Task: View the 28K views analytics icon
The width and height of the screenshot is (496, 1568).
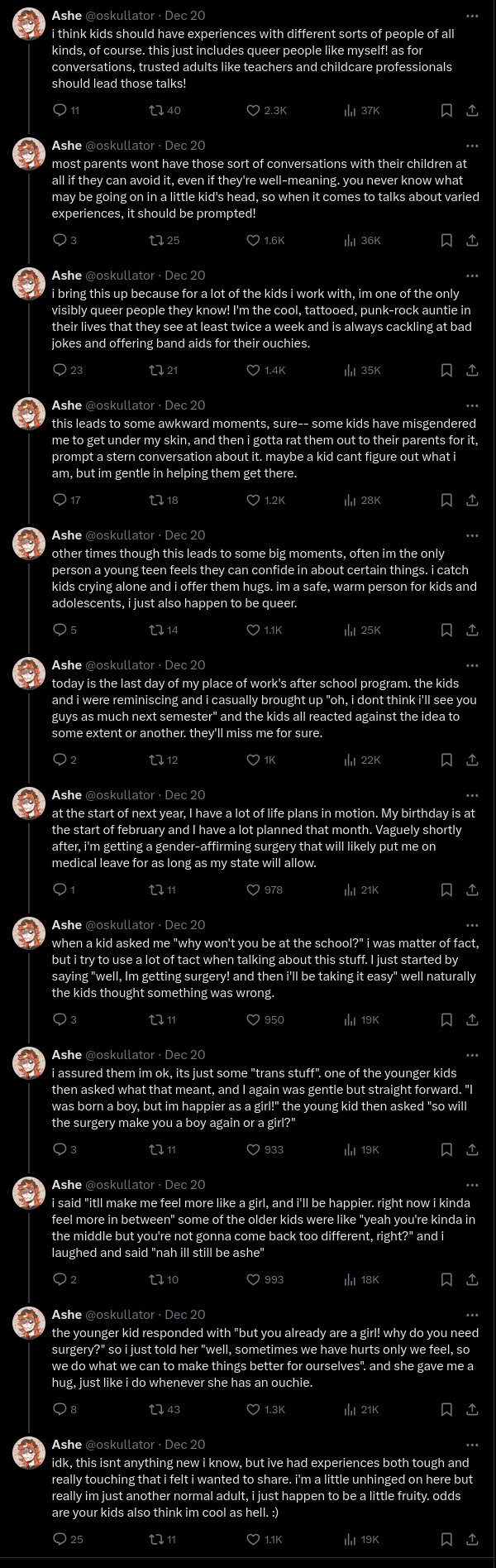Action: [350, 500]
